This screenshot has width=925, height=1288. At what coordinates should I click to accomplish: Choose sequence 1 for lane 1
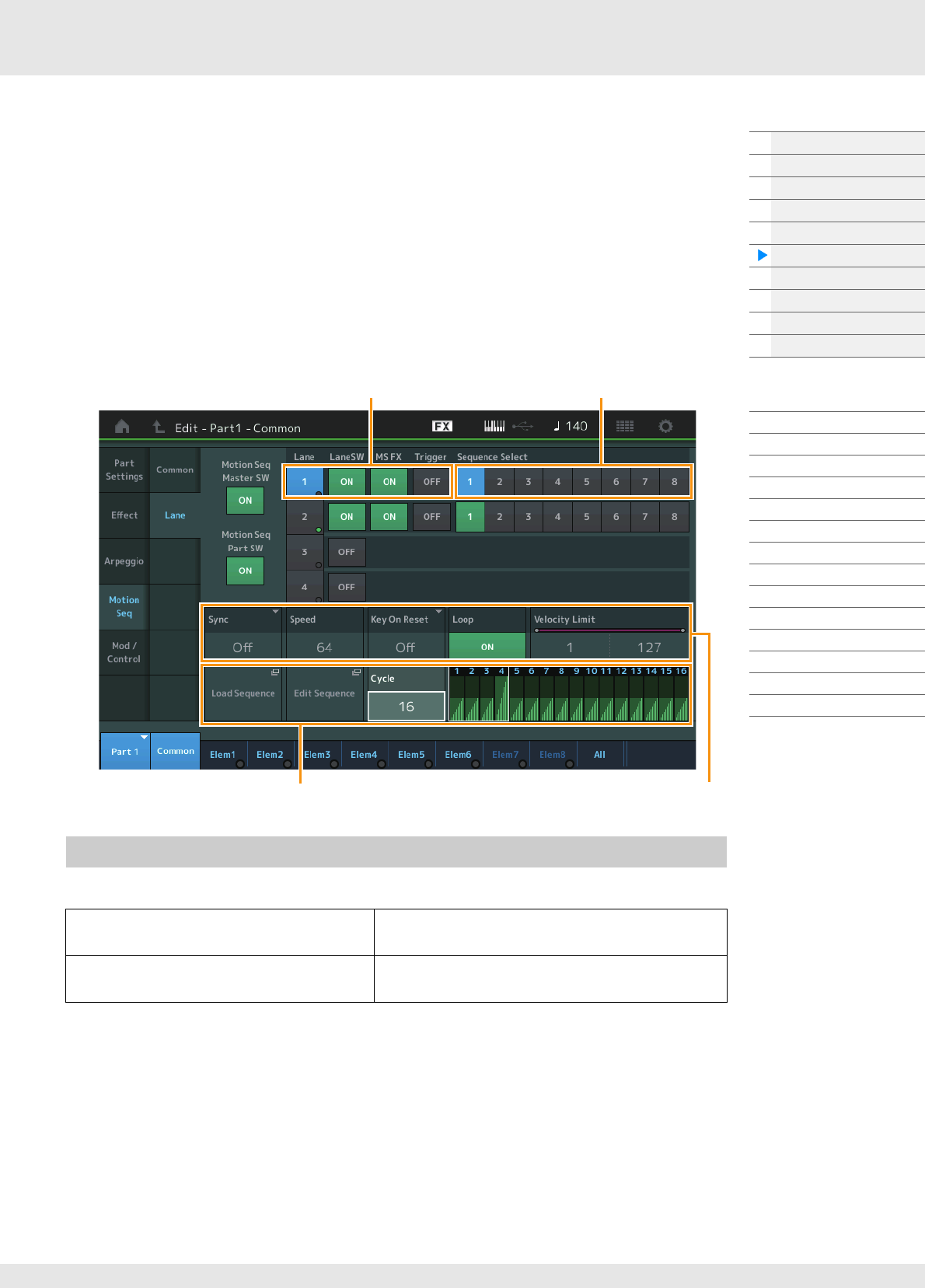coord(469,482)
